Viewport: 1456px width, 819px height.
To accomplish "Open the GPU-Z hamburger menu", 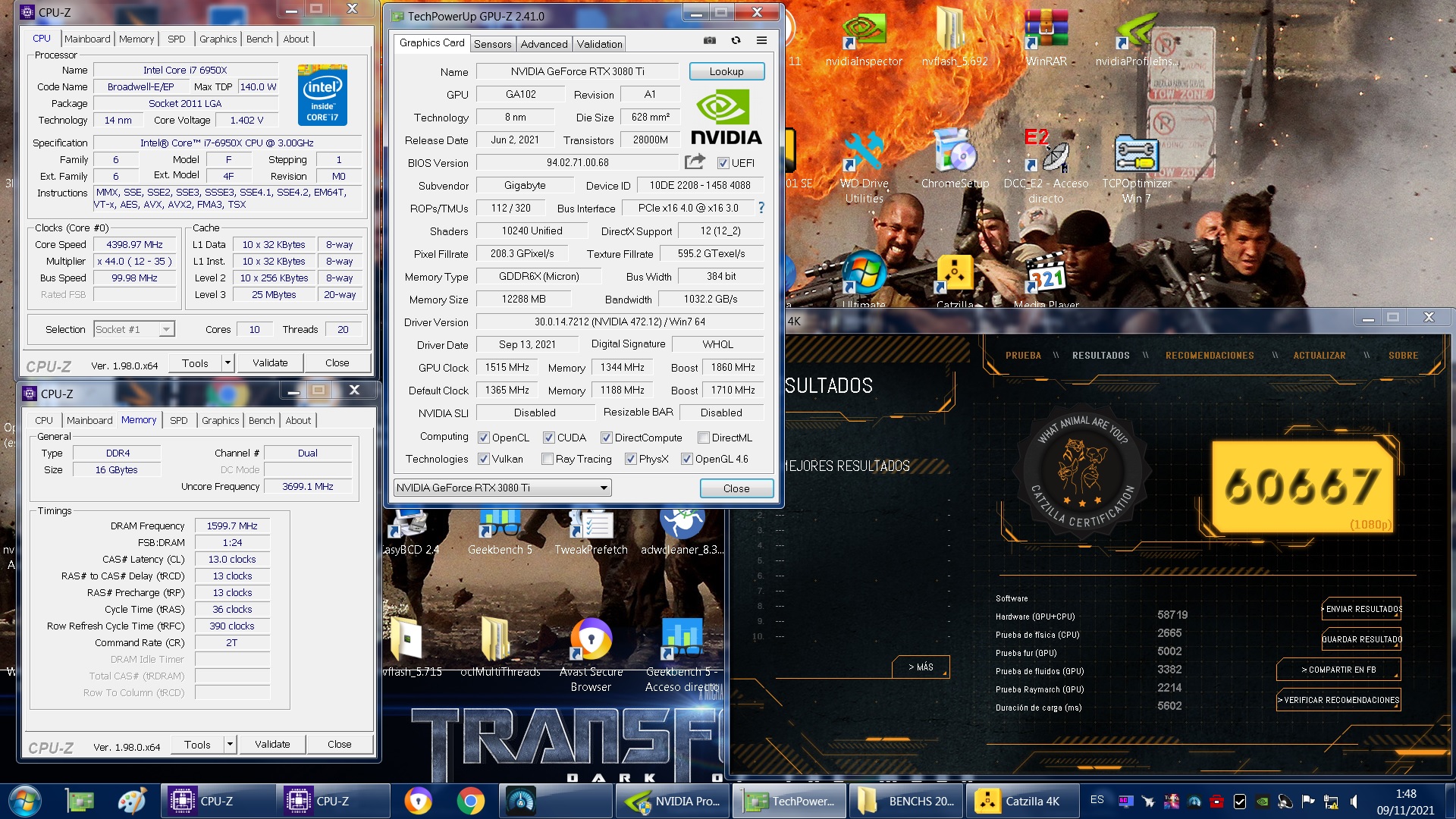I will pos(761,40).
